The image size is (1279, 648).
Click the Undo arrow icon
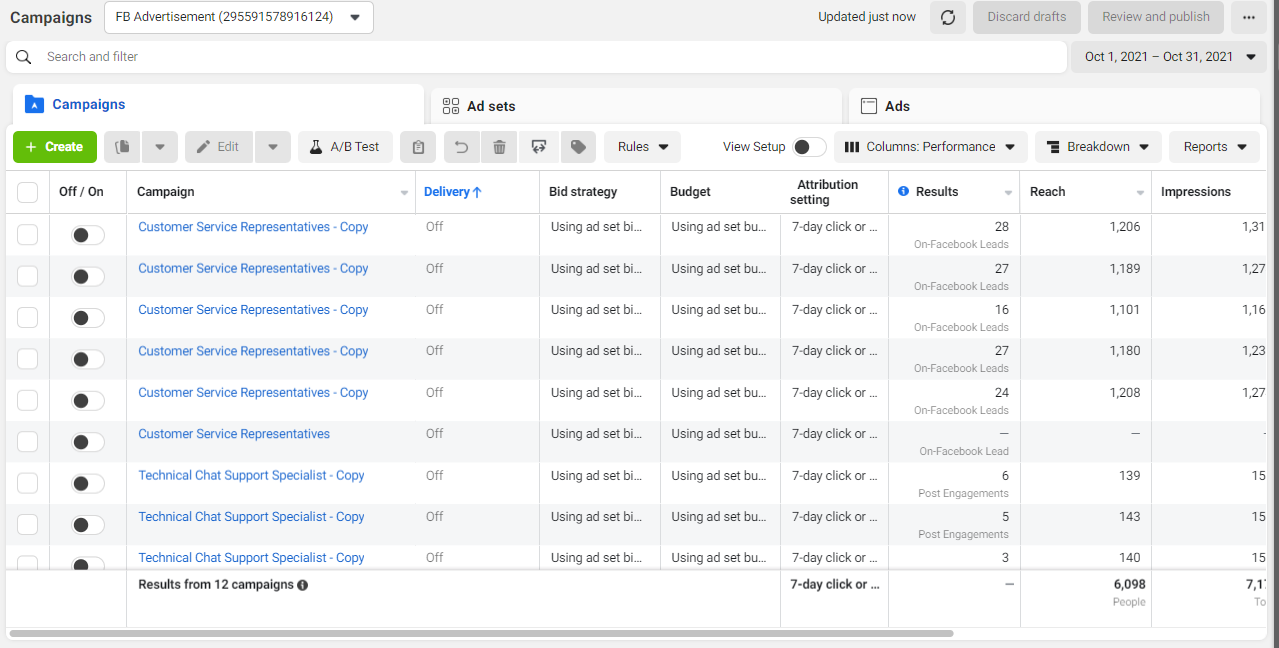[461, 147]
